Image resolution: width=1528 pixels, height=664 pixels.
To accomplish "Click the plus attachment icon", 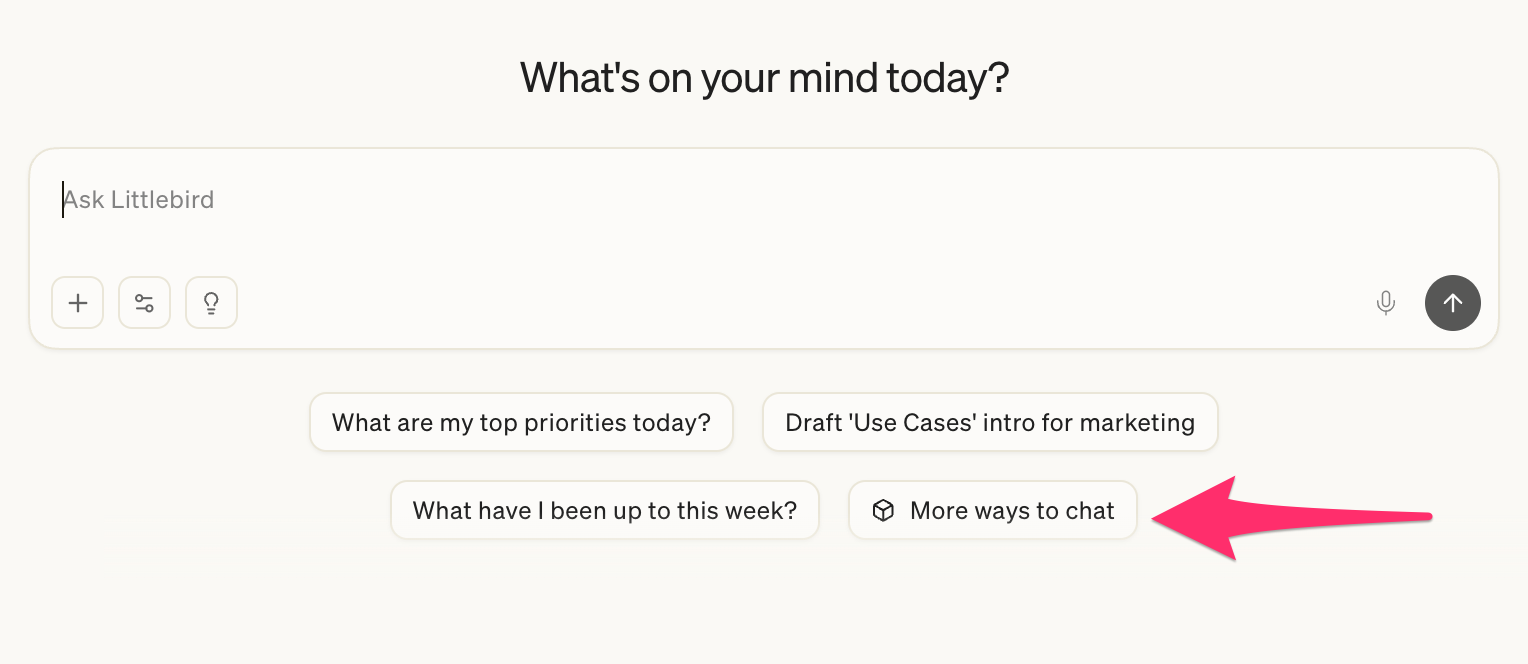I will [78, 303].
